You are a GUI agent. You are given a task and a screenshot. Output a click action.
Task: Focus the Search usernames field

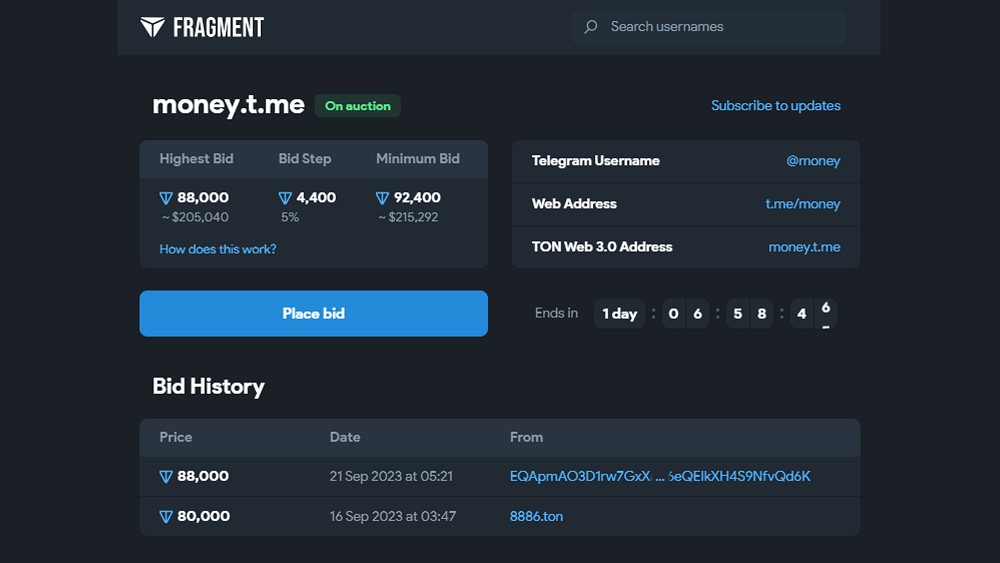708,27
